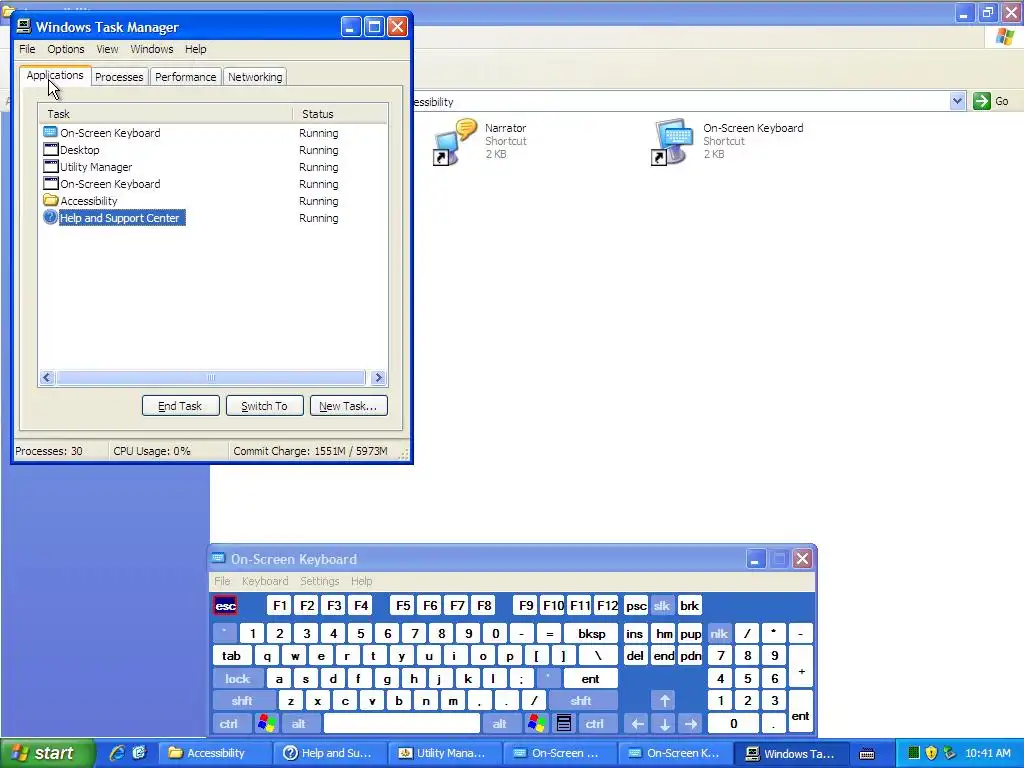Toggle the lock (caps lock) key
This screenshot has height=768, width=1024.
point(238,679)
